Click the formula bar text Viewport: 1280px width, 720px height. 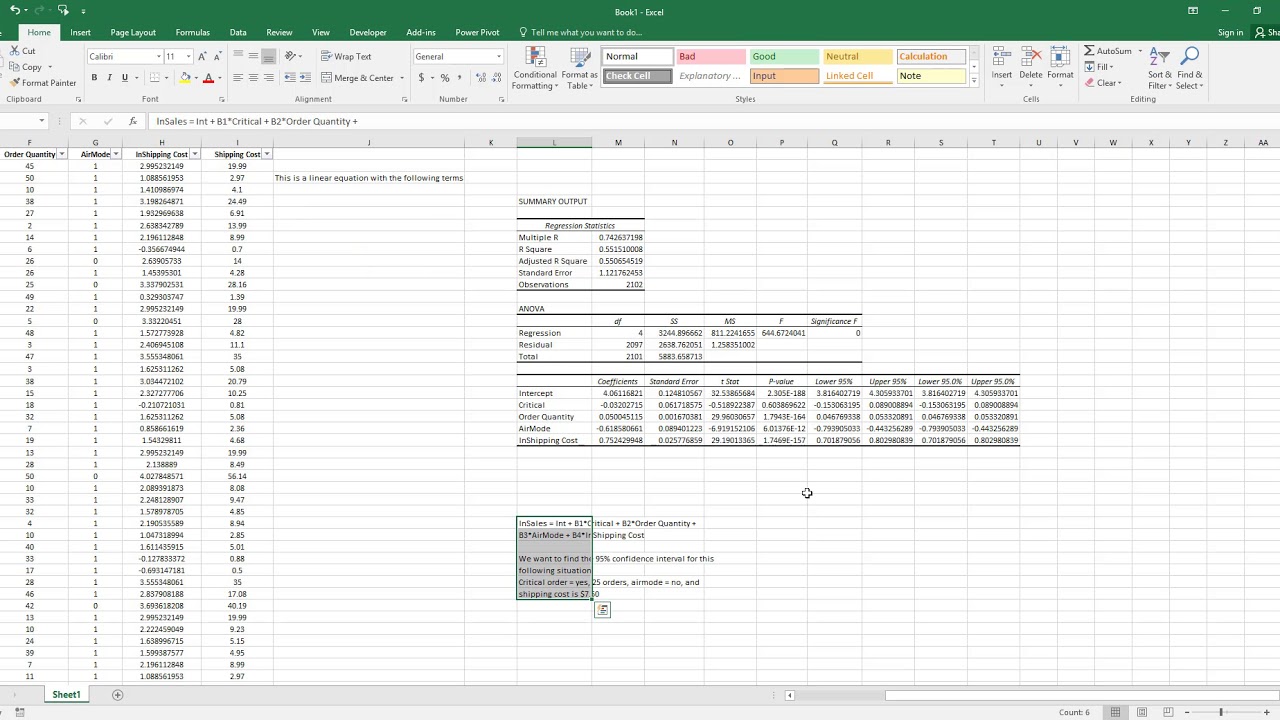[x=257, y=121]
